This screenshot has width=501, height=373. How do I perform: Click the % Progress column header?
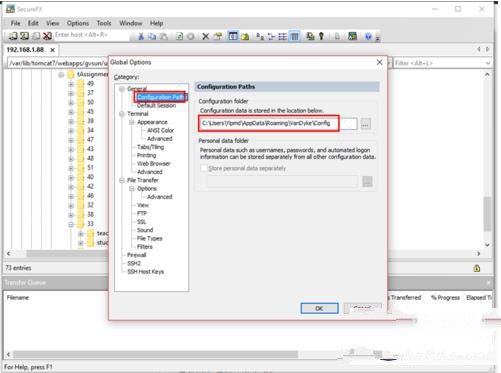445,298
